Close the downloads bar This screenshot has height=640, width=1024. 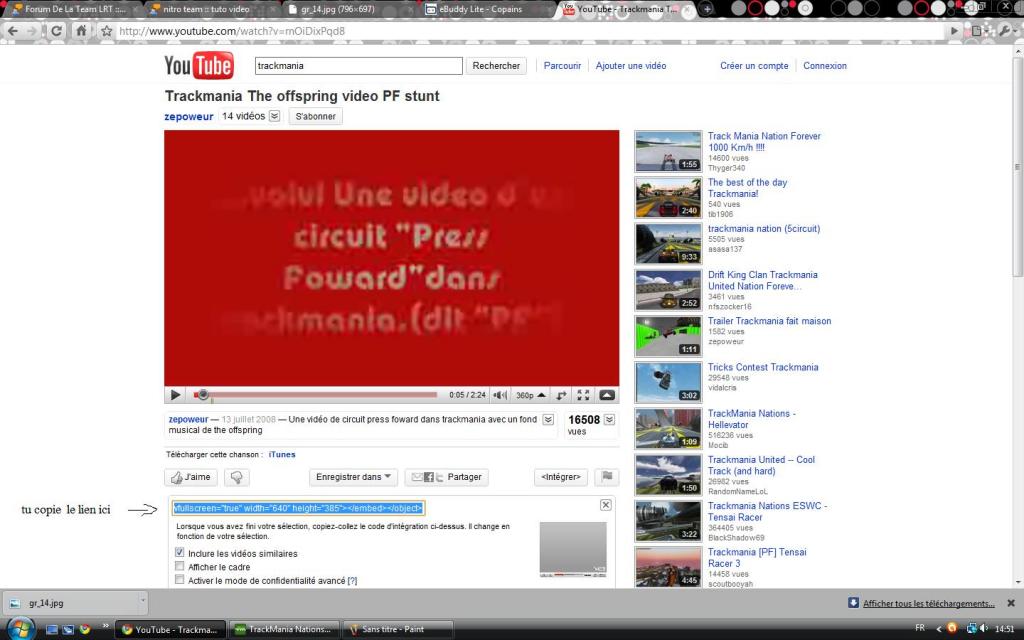click(x=1011, y=603)
